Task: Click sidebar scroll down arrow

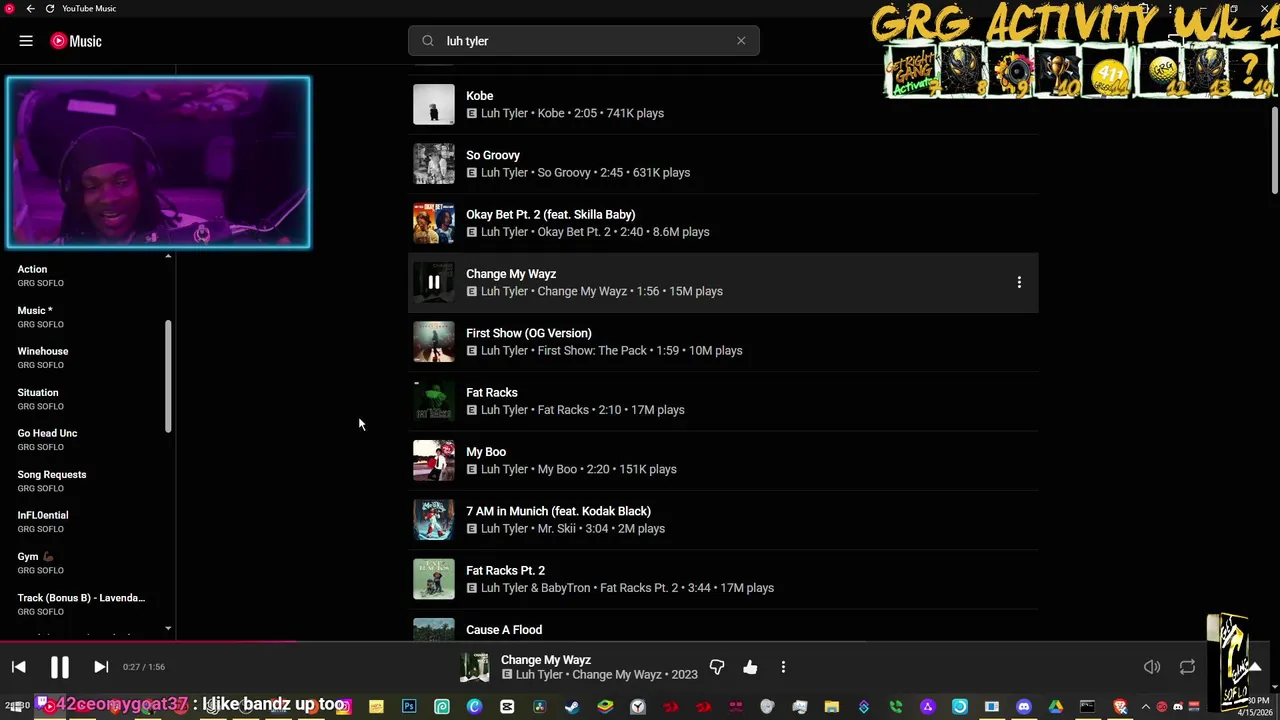Action: click(168, 629)
